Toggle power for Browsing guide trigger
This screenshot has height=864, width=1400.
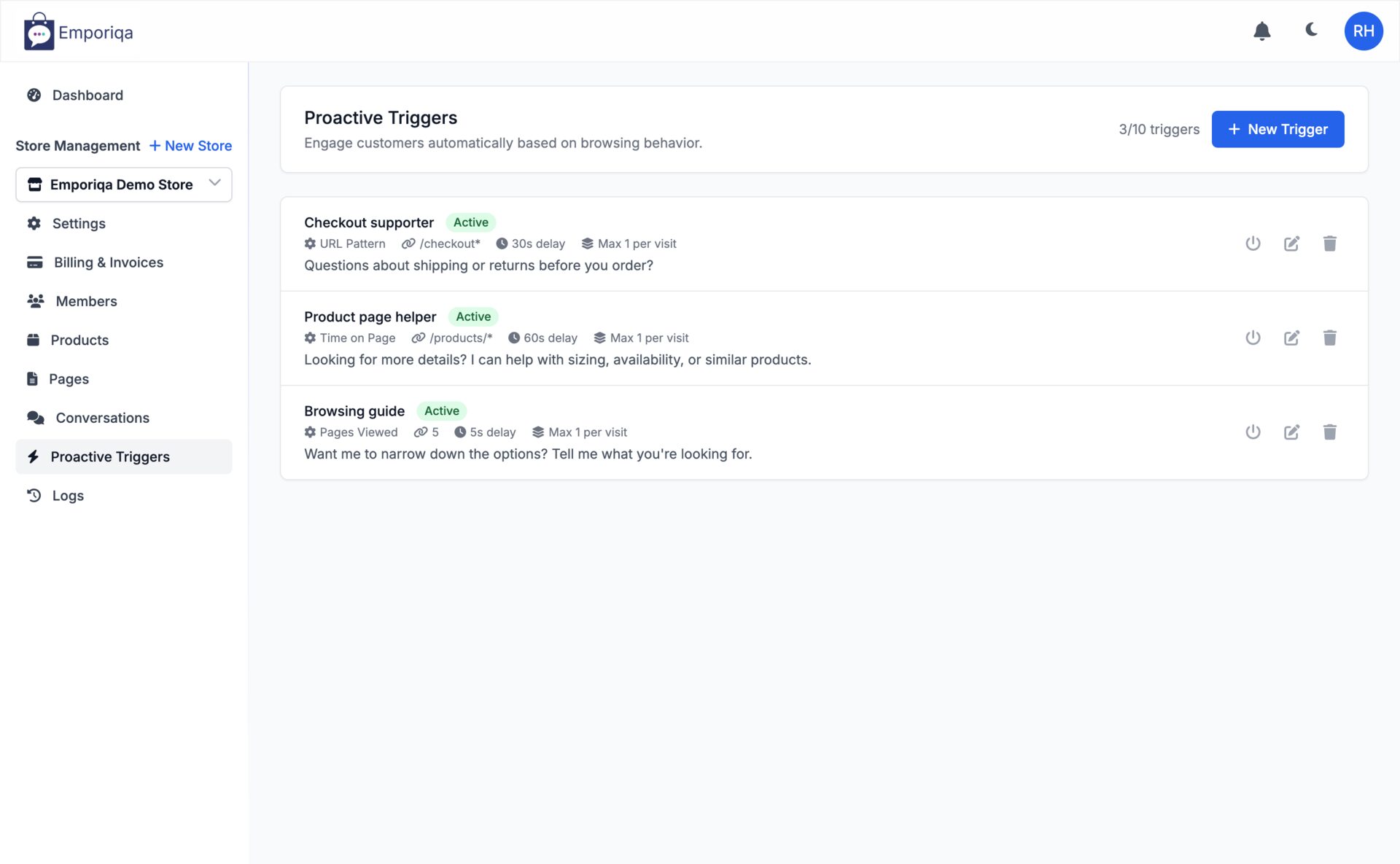coord(1253,432)
